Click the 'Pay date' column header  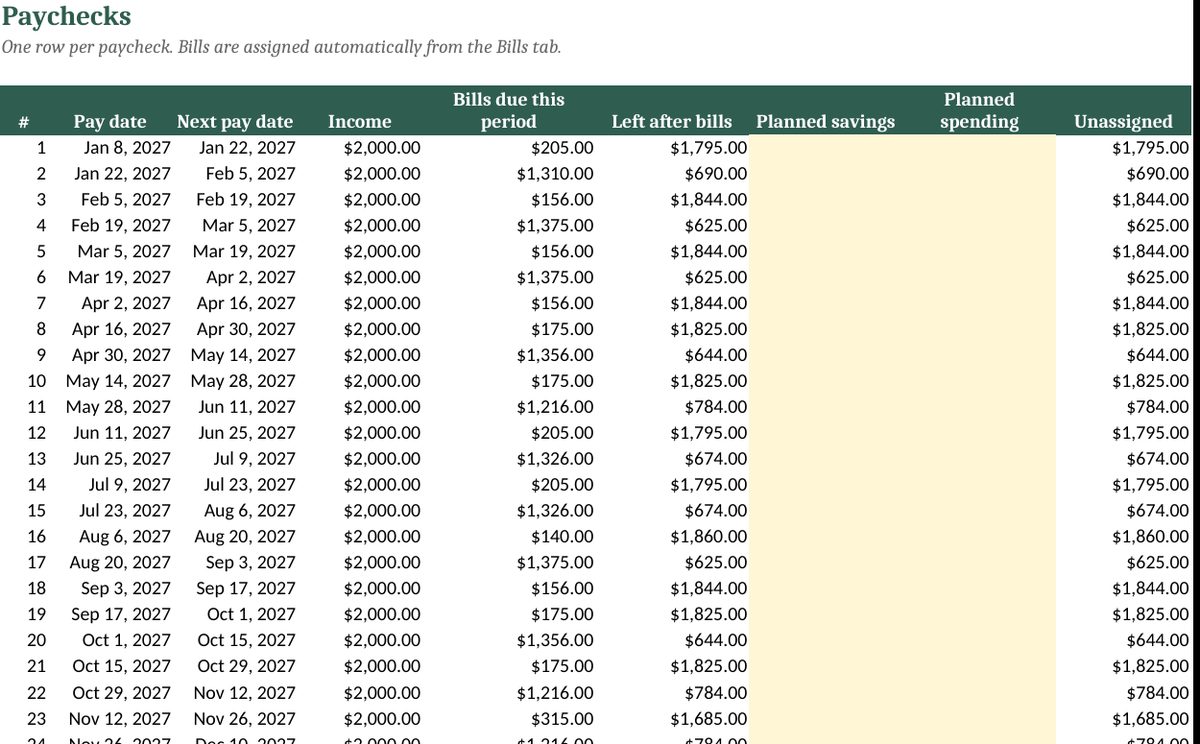pos(110,122)
